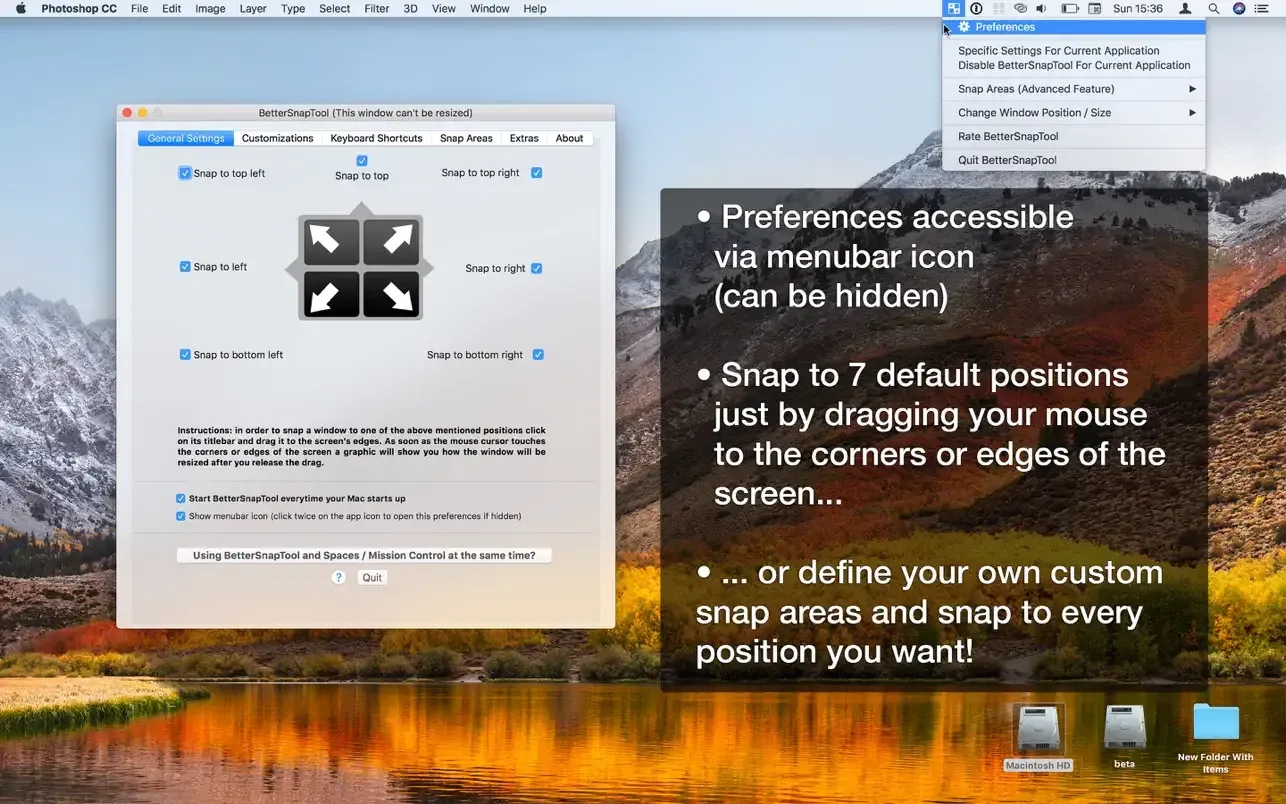The image size is (1286, 804).
Task: Disable Show menubar icon option
Action: (x=181, y=516)
